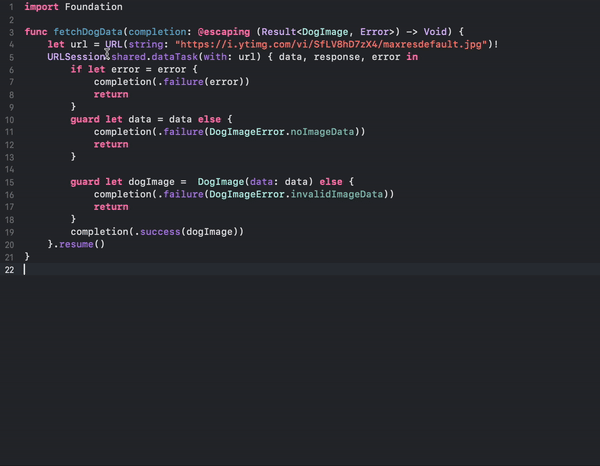Click 'return' on line 17
This screenshot has height=466, width=600.
tap(111, 207)
